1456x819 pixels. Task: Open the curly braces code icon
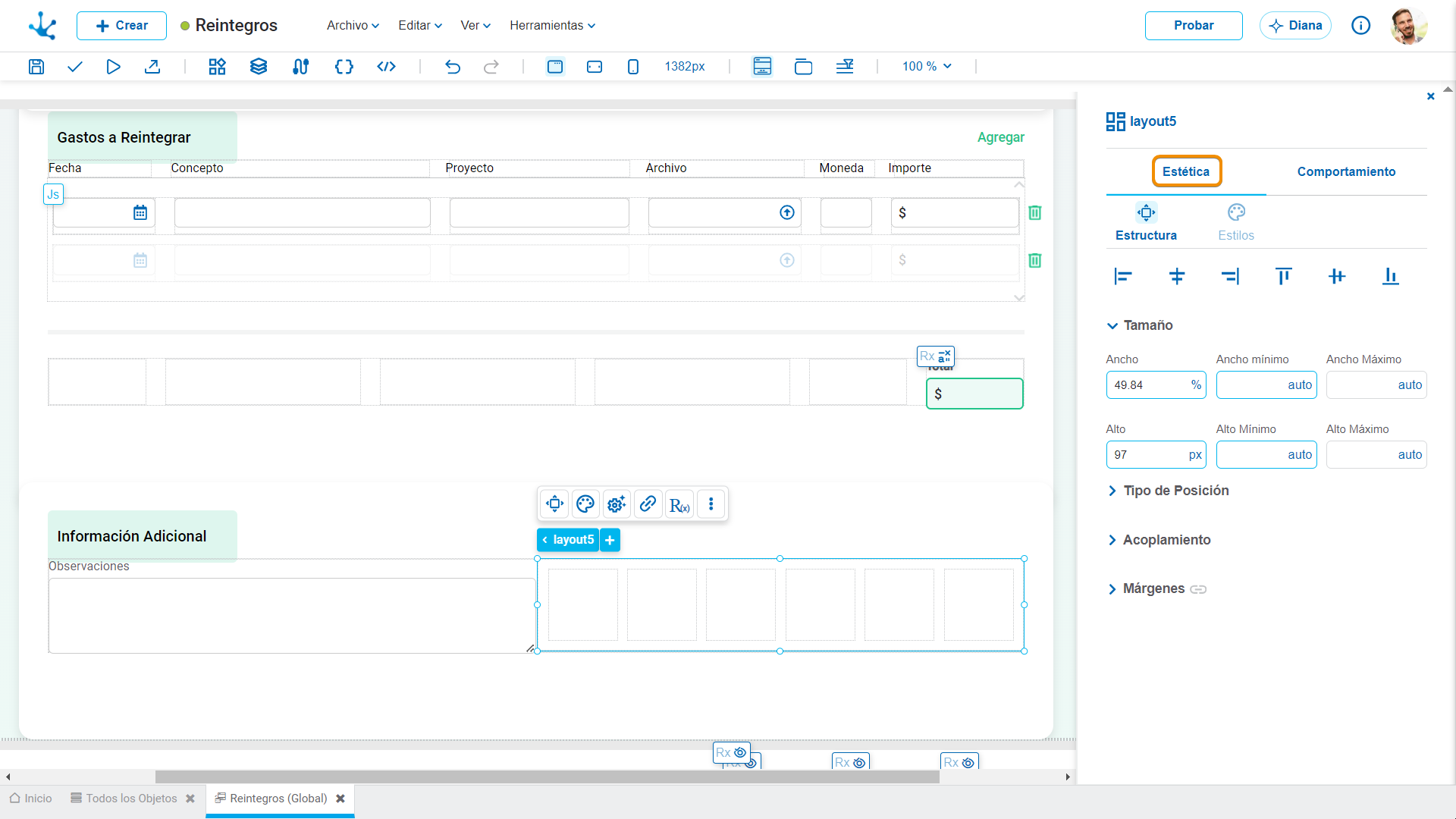[x=344, y=67]
